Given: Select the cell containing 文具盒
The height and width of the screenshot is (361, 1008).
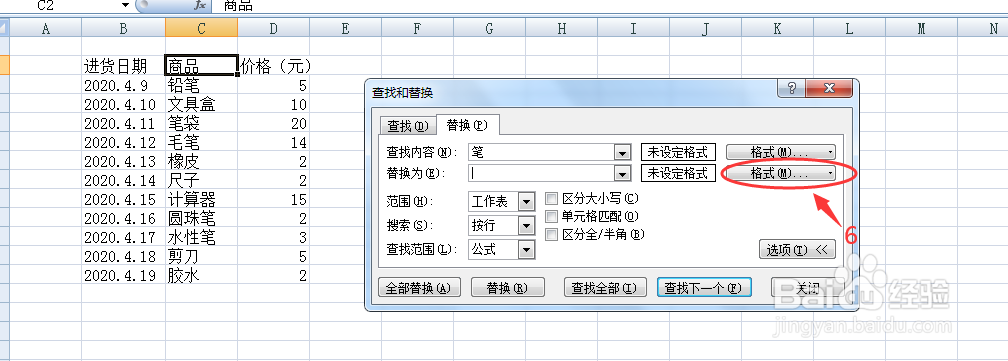Looking at the screenshot, I should click(201, 104).
